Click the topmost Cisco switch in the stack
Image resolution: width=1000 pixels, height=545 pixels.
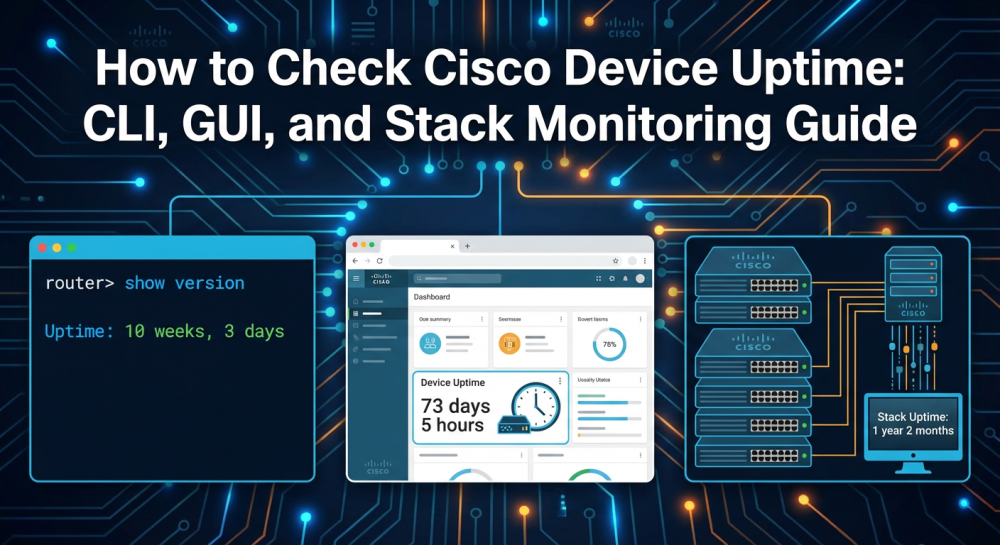click(753, 272)
